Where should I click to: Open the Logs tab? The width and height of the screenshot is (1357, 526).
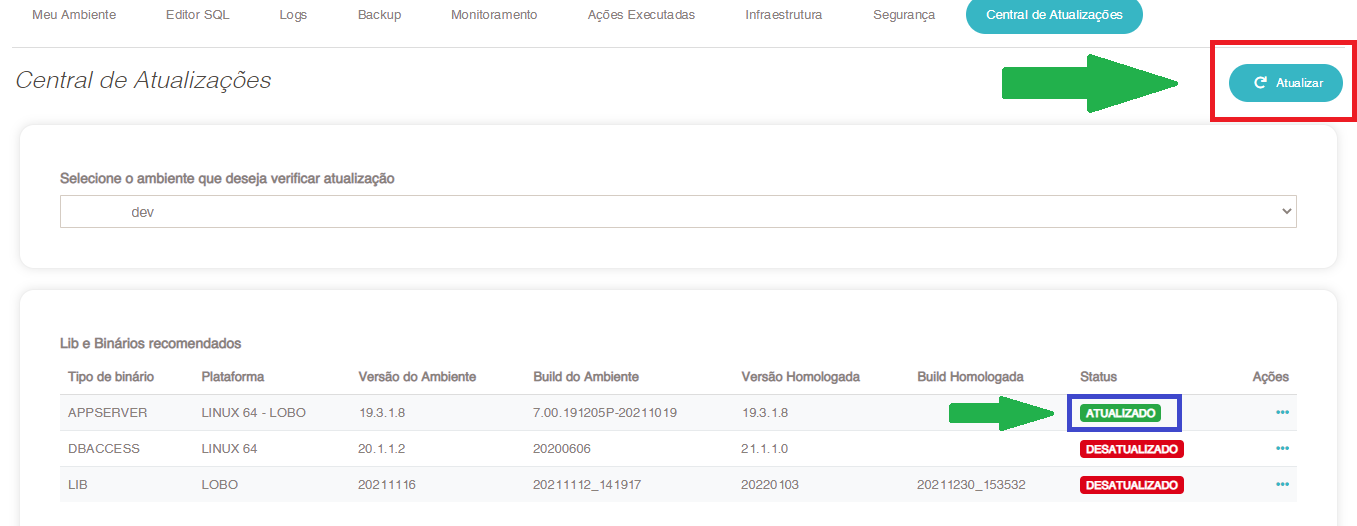tap(293, 15)
